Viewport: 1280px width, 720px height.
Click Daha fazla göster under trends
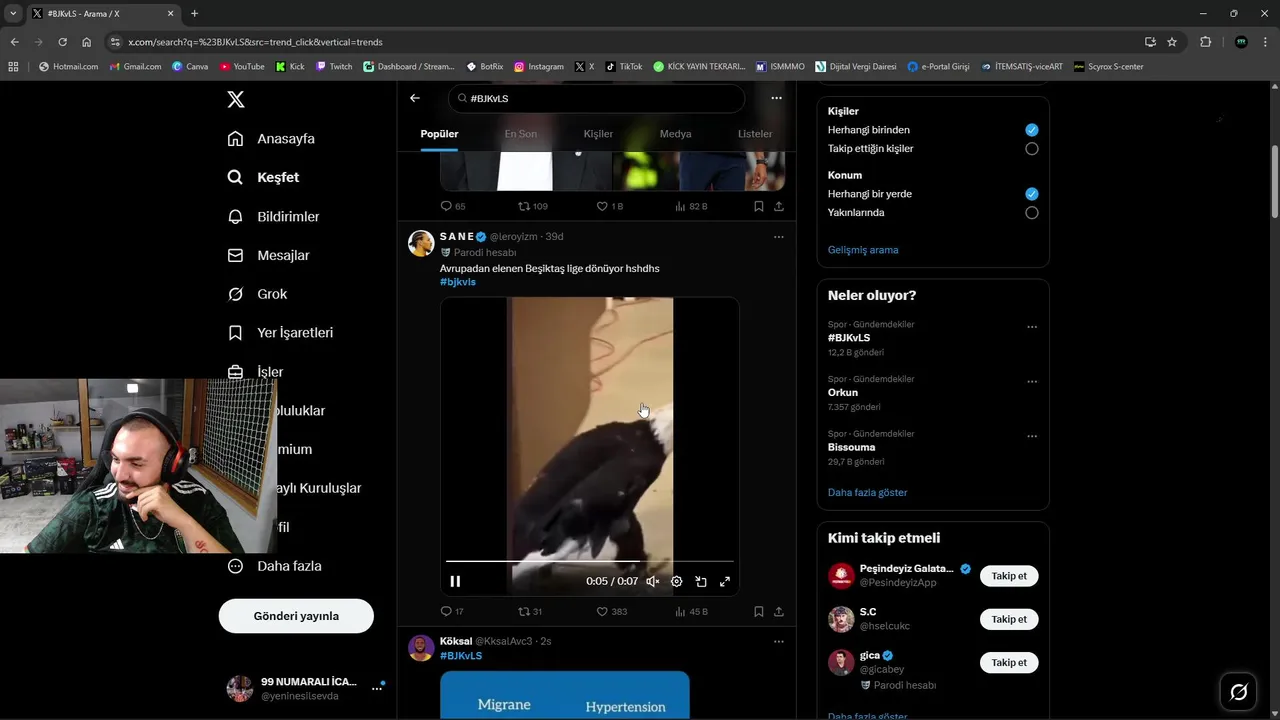click(867, 492)
